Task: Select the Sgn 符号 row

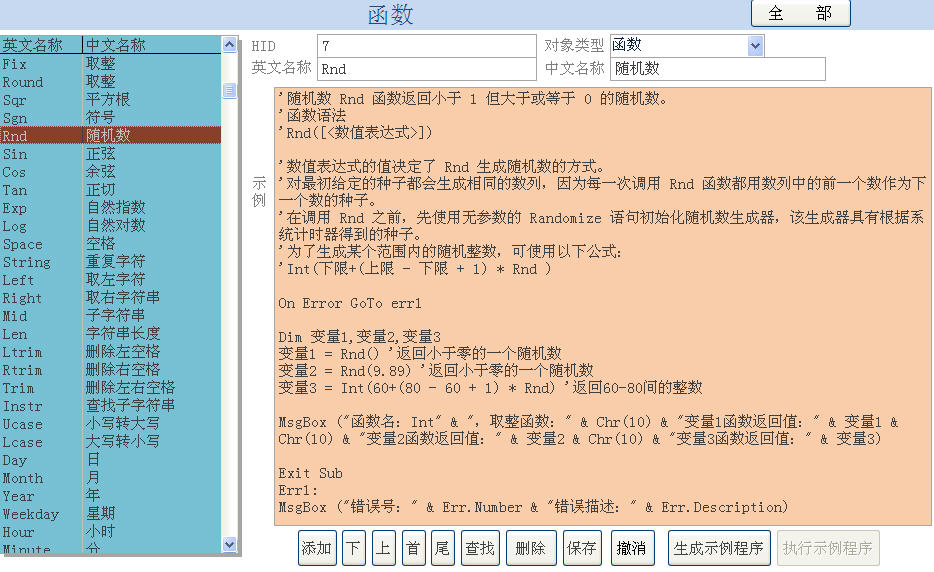Action: 110,117
